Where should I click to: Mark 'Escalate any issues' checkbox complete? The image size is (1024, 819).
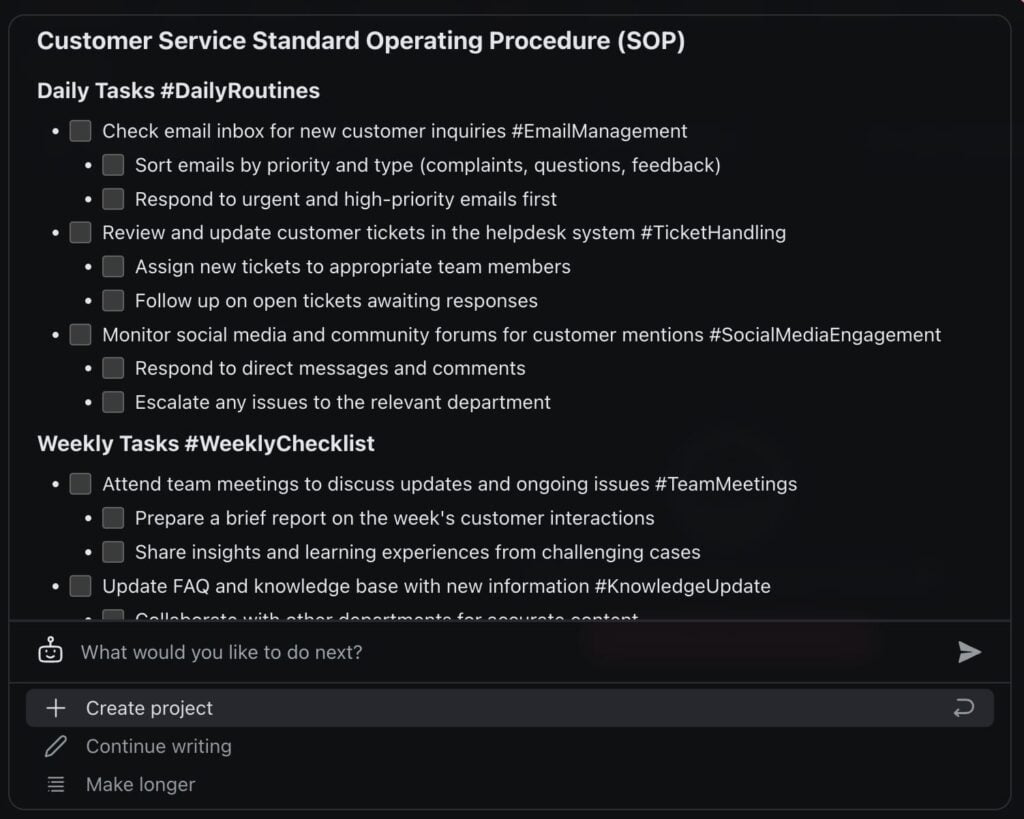pos(113,402)
